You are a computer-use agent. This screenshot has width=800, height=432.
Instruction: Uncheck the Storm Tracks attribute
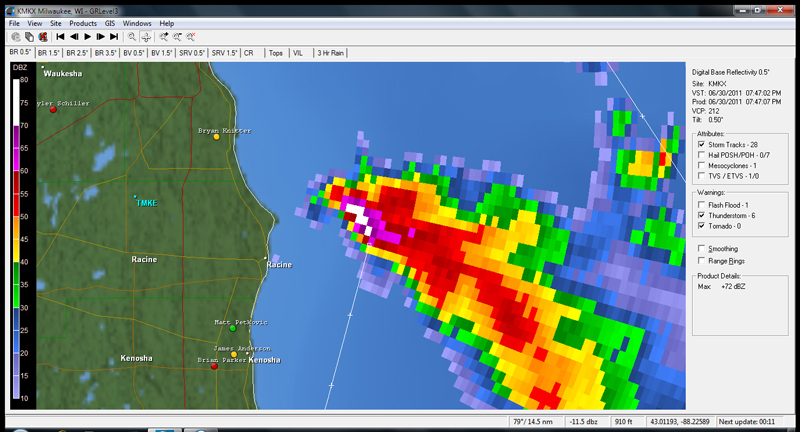click(702, 144)
